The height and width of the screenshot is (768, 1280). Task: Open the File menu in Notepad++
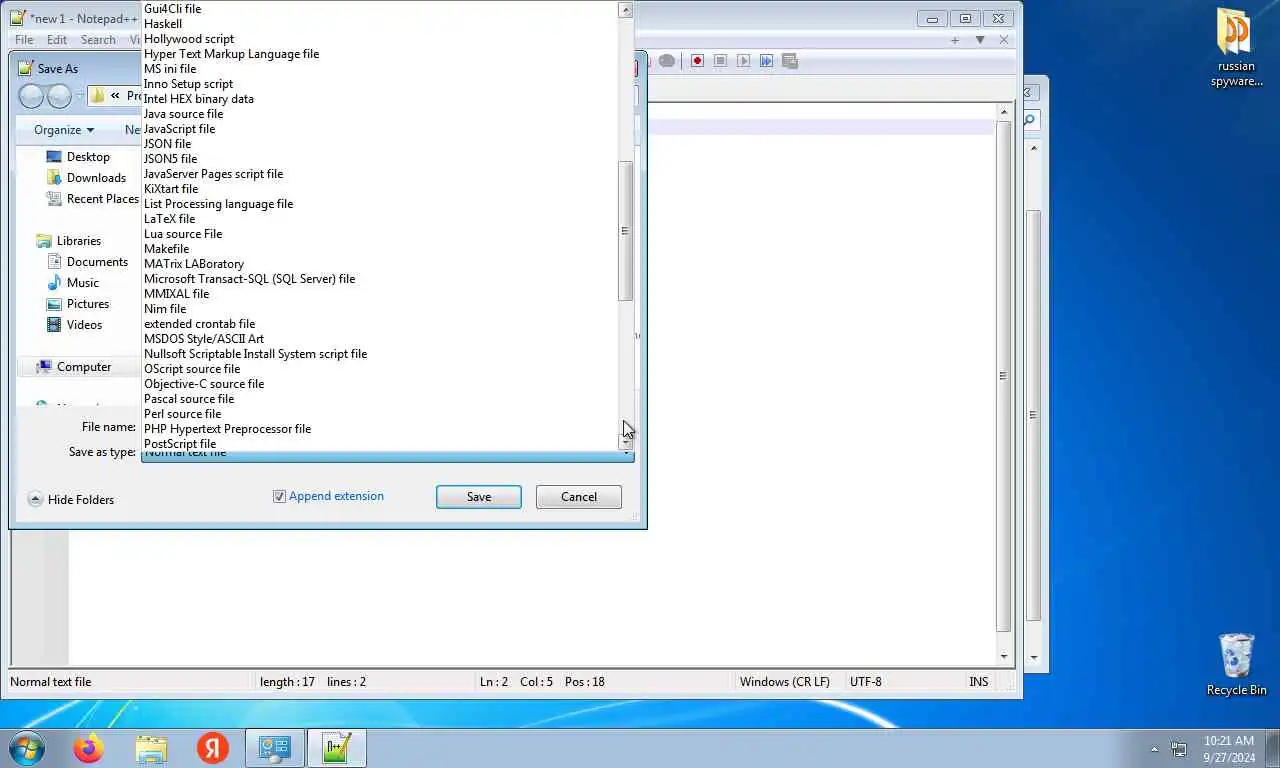24,40
